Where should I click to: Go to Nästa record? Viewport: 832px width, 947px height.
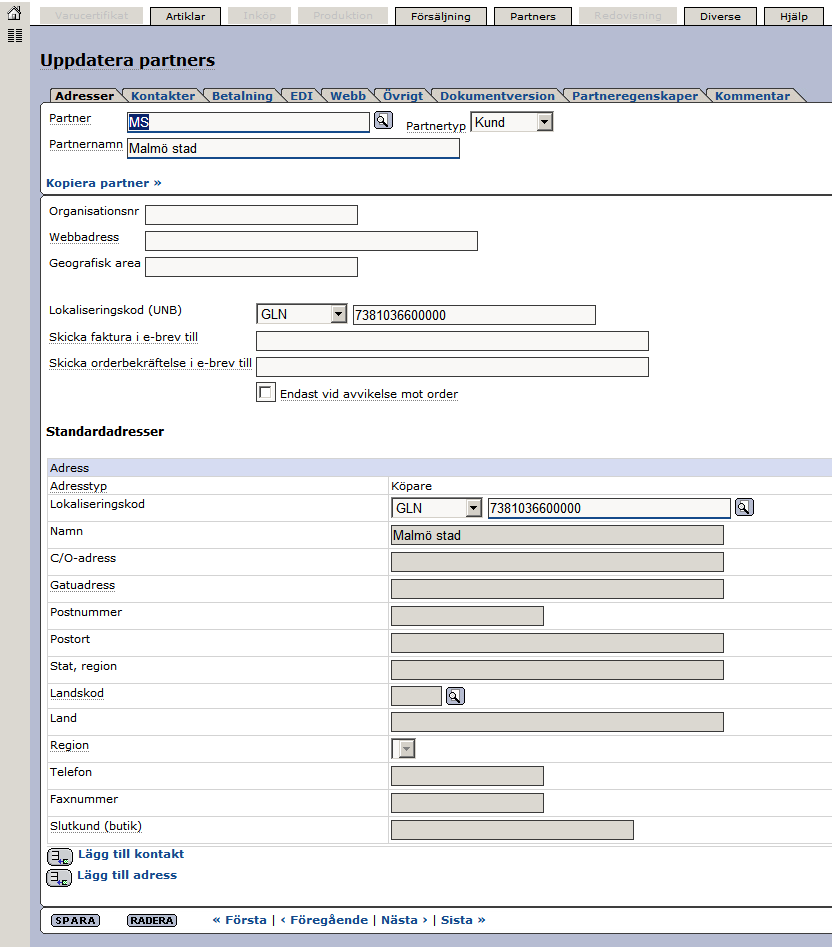coord(405,920)
